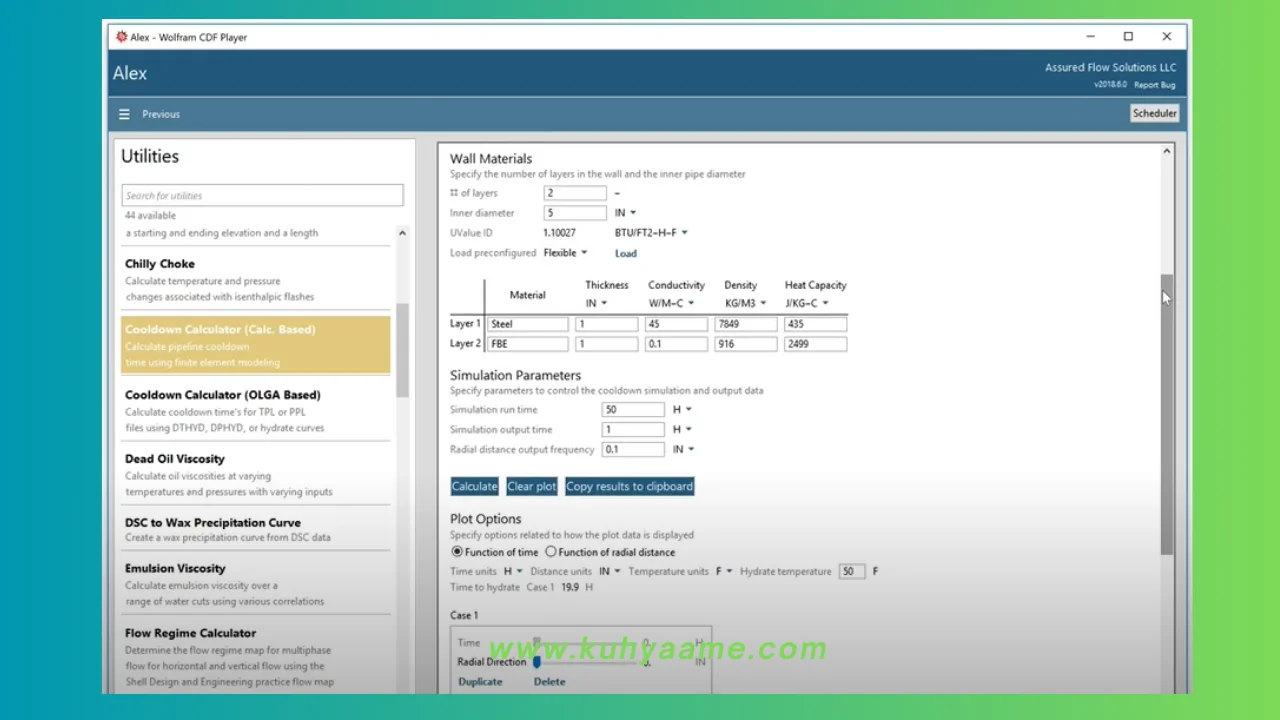Select Cooldown Calculator (OLGA Based) utility
1280x720 pixels.
(256, 411)
